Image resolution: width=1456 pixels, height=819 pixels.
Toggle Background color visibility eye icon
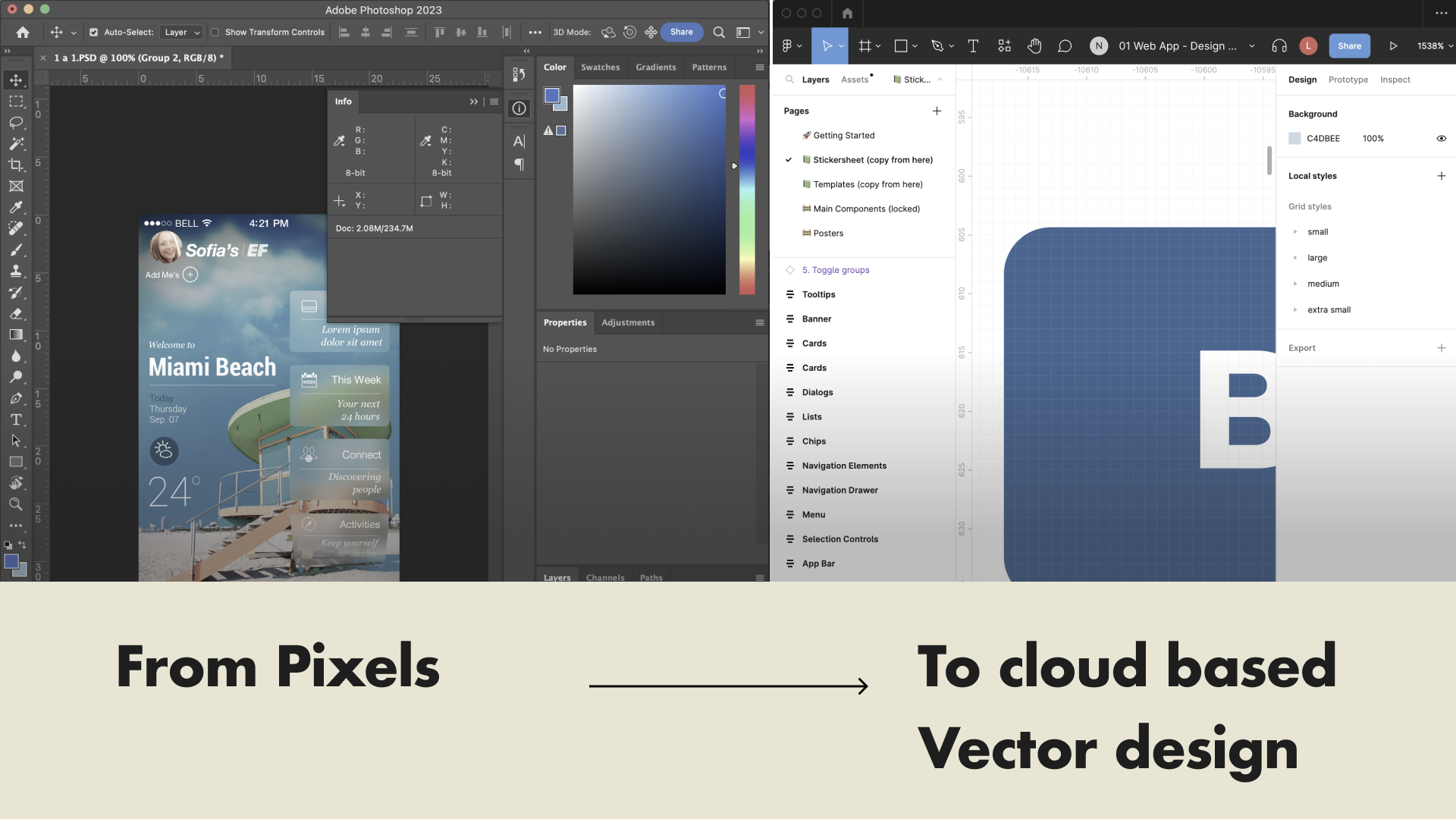click(x=1441, y=138)
